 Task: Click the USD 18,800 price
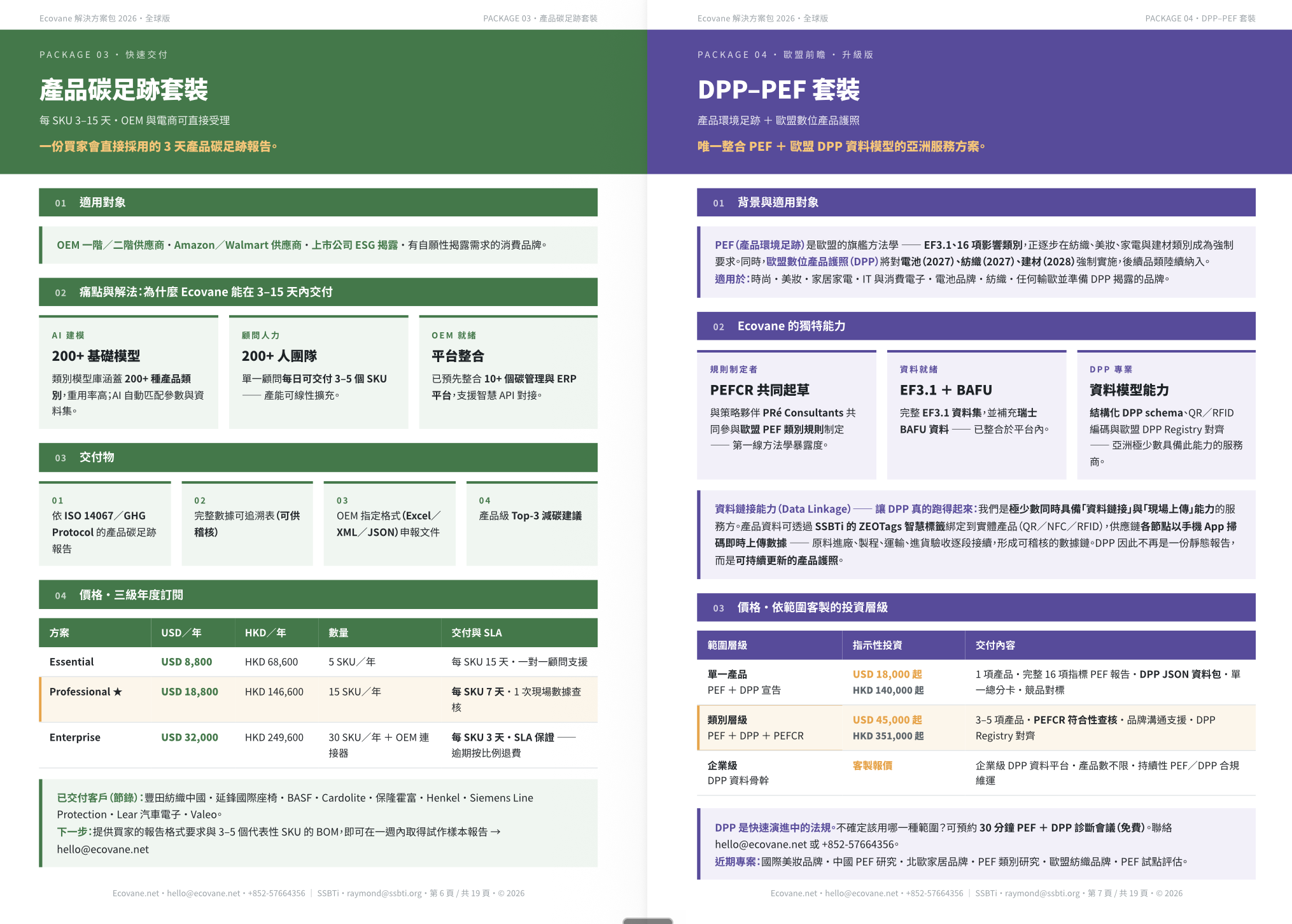[x=190, y=692]
